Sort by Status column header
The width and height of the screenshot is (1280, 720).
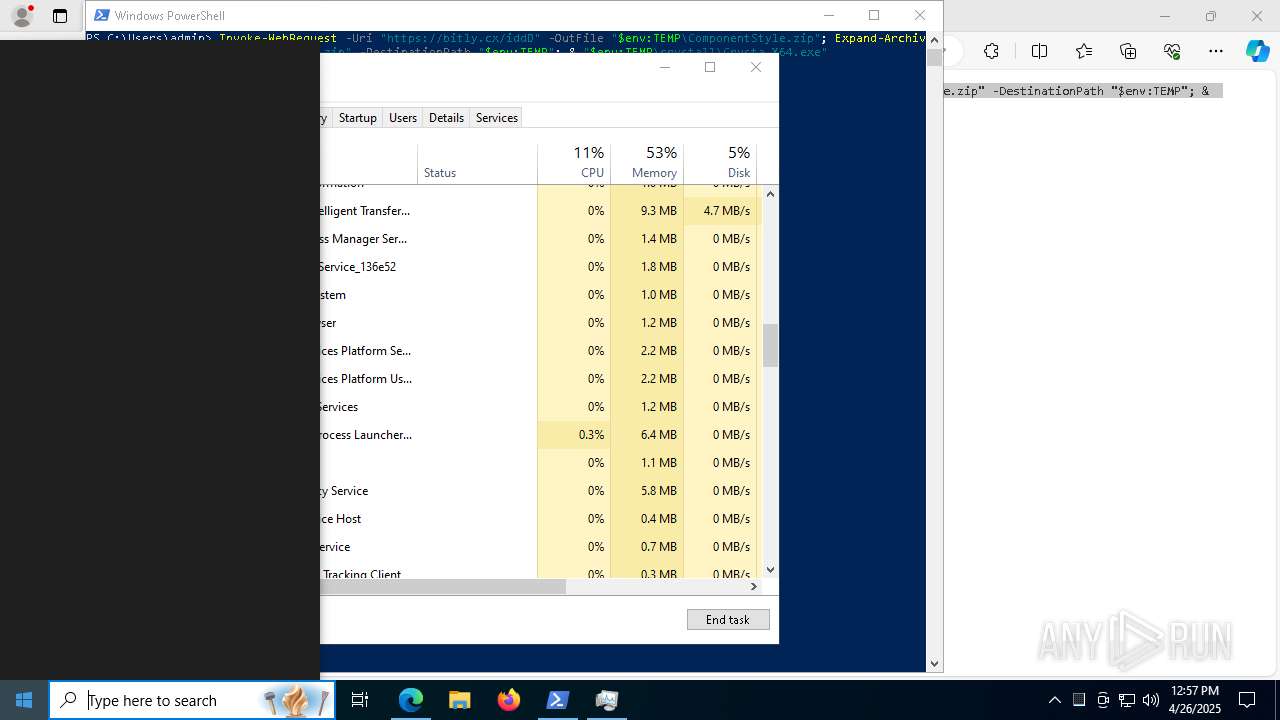tap(477, 163)
